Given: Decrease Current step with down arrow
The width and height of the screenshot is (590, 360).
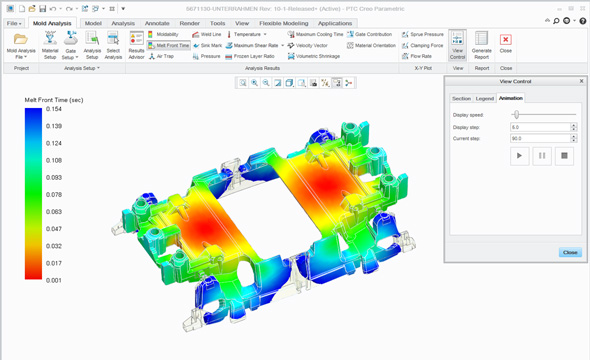Looking at the screenshot, I should pos(573,141).
